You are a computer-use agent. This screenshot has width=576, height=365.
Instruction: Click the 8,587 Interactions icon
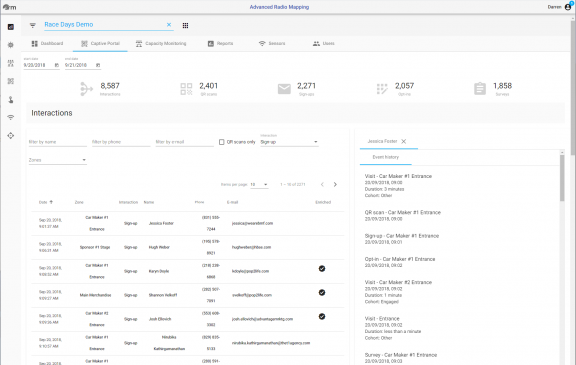point(86,89)
